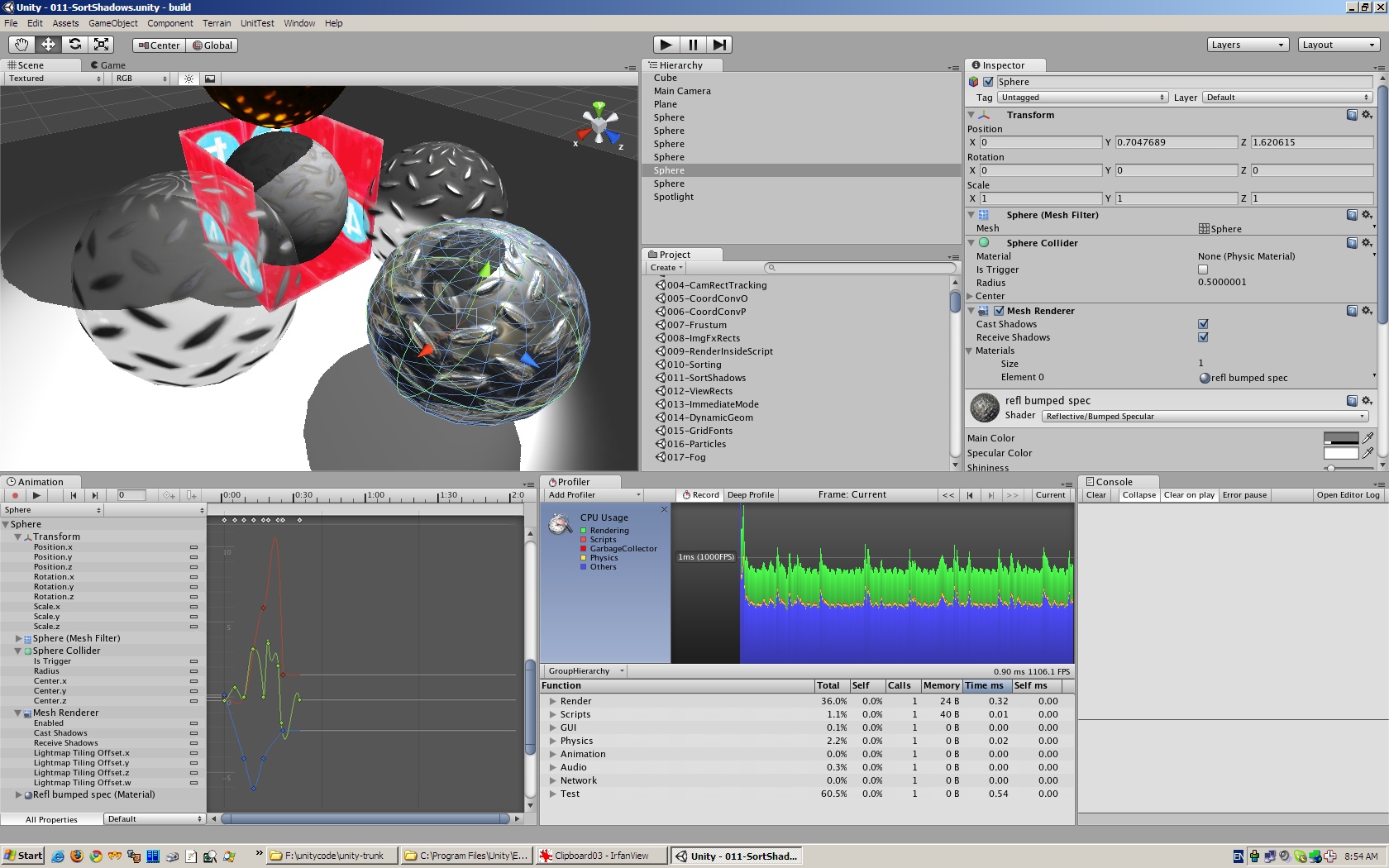Click the Pause button in main toolbar
The image size is (1389, 868).
[x=693, y=45]
